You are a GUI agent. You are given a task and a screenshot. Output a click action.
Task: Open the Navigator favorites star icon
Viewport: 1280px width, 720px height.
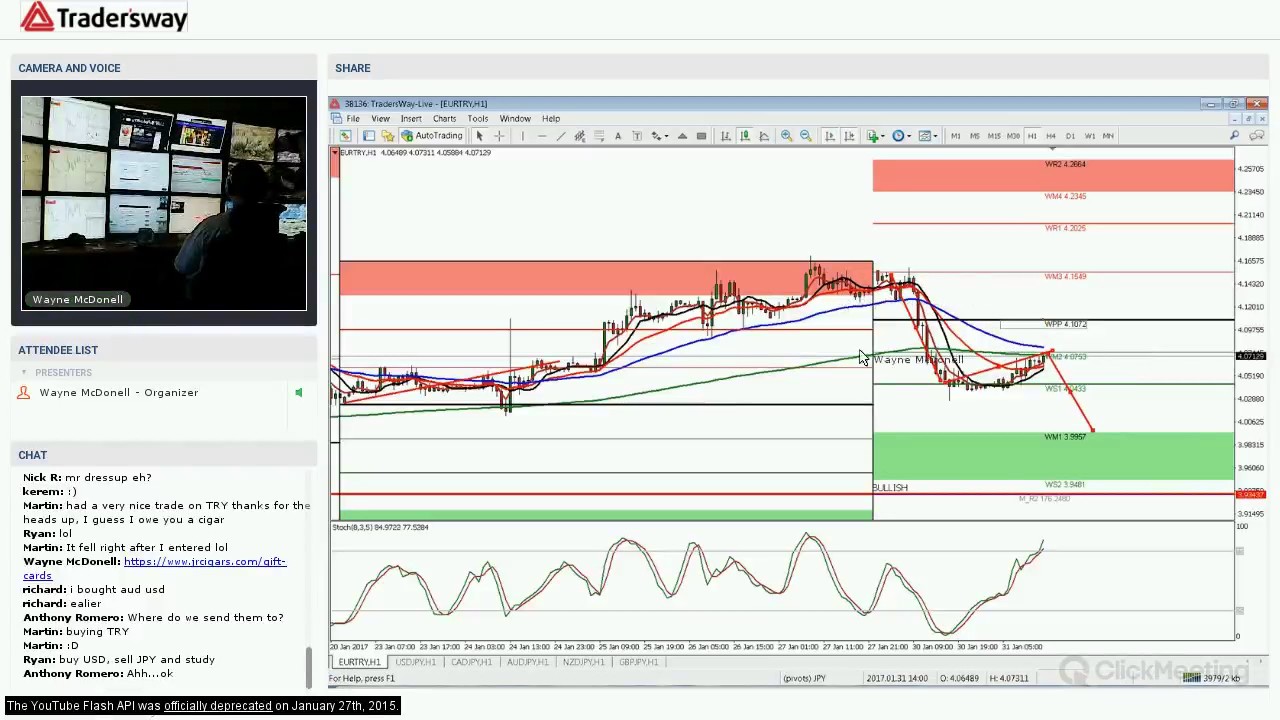click(388, 136)
